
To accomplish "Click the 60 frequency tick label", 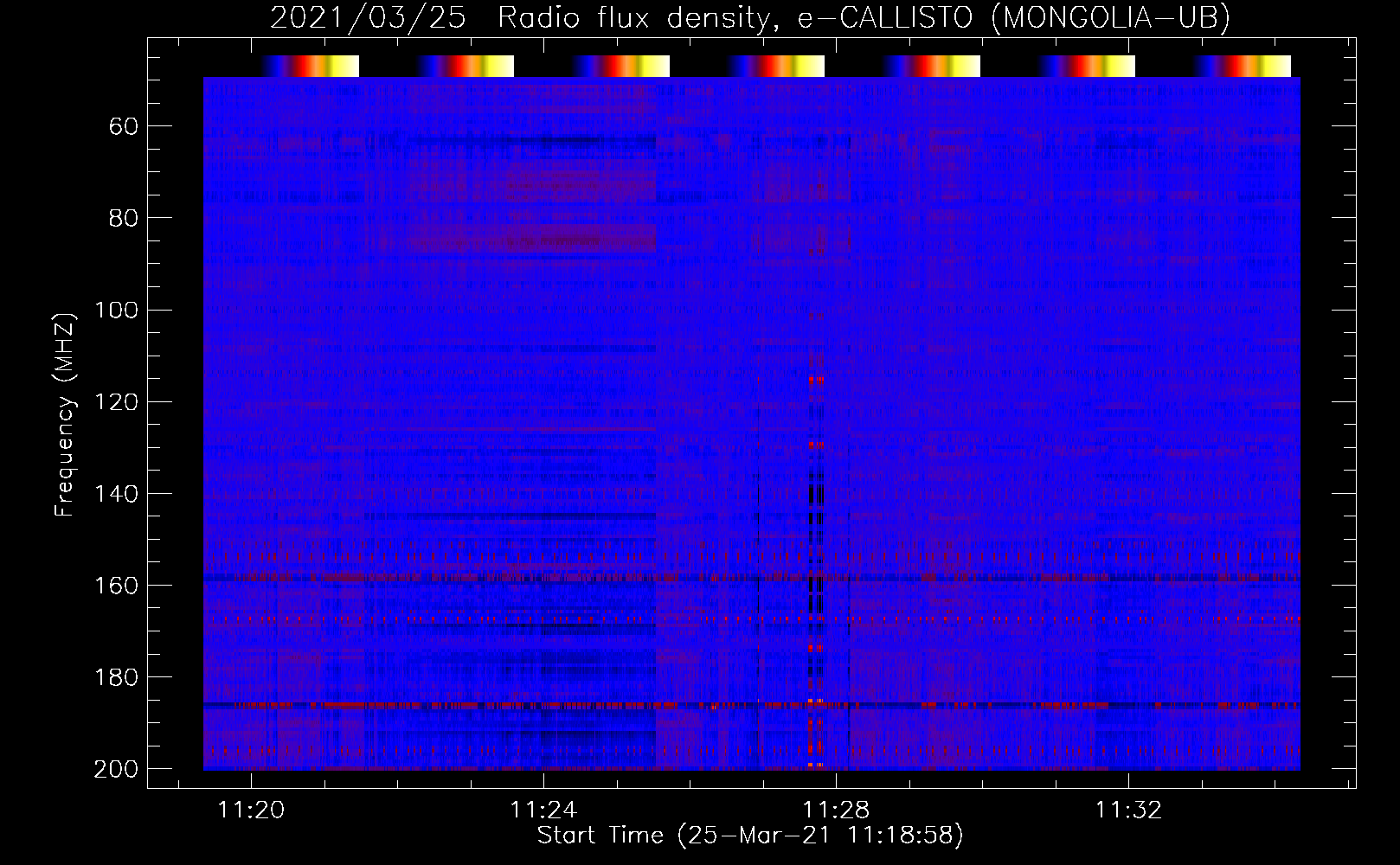I will tap(124, 126).
